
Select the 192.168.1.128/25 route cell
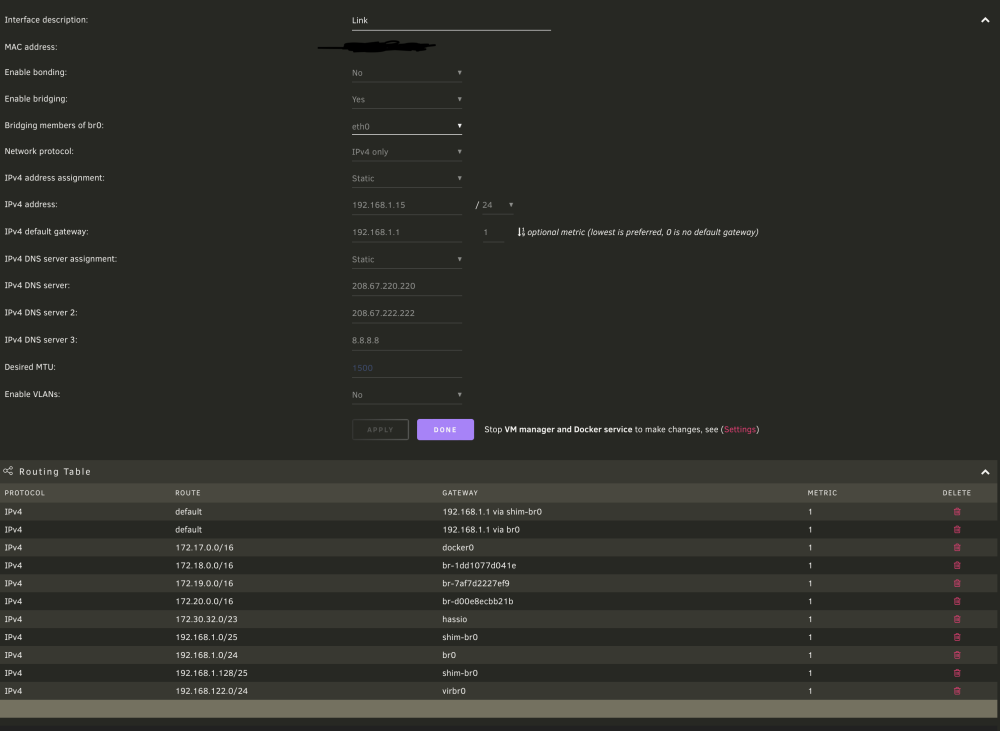tap(211, 673)
